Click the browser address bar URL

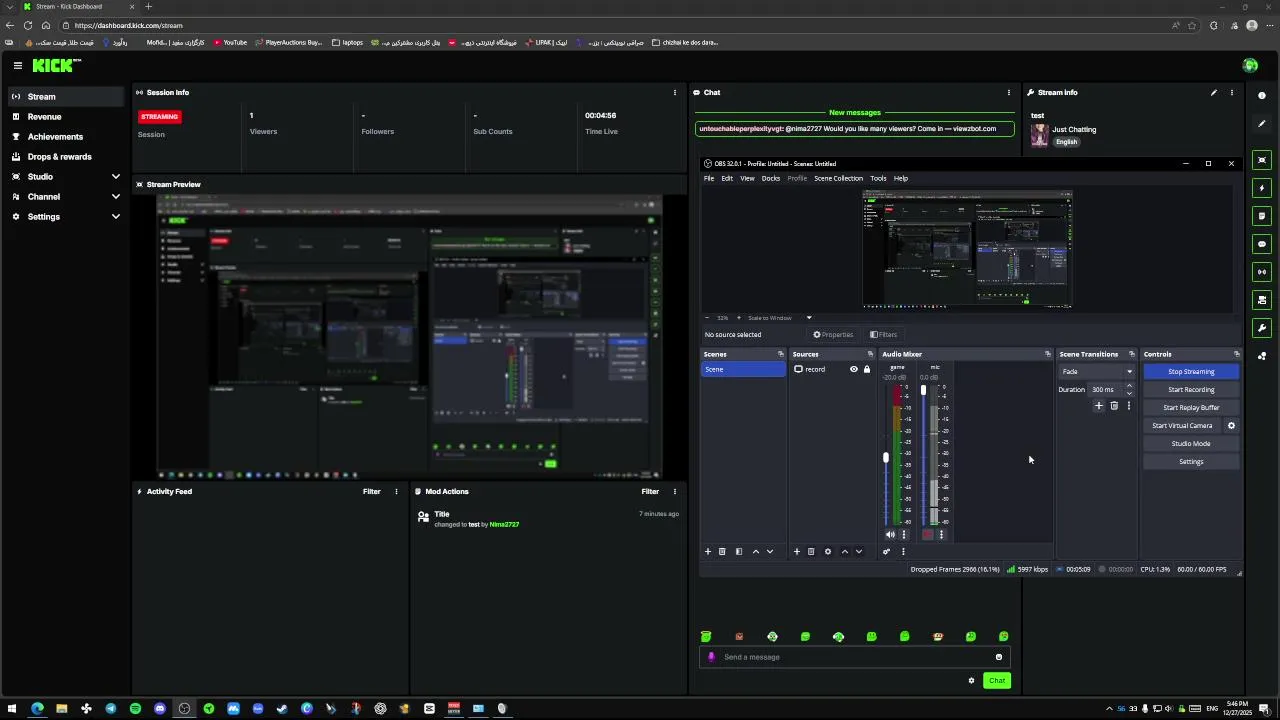pos(128,25)
